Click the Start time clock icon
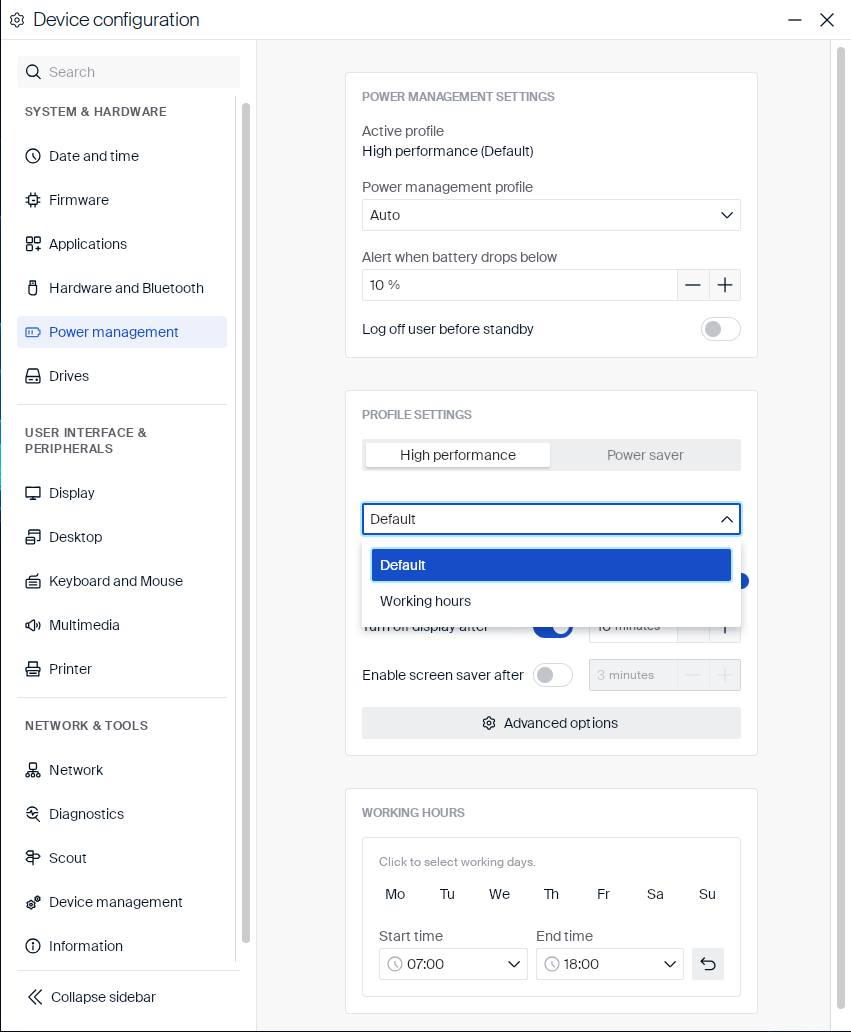 (395, 964)
